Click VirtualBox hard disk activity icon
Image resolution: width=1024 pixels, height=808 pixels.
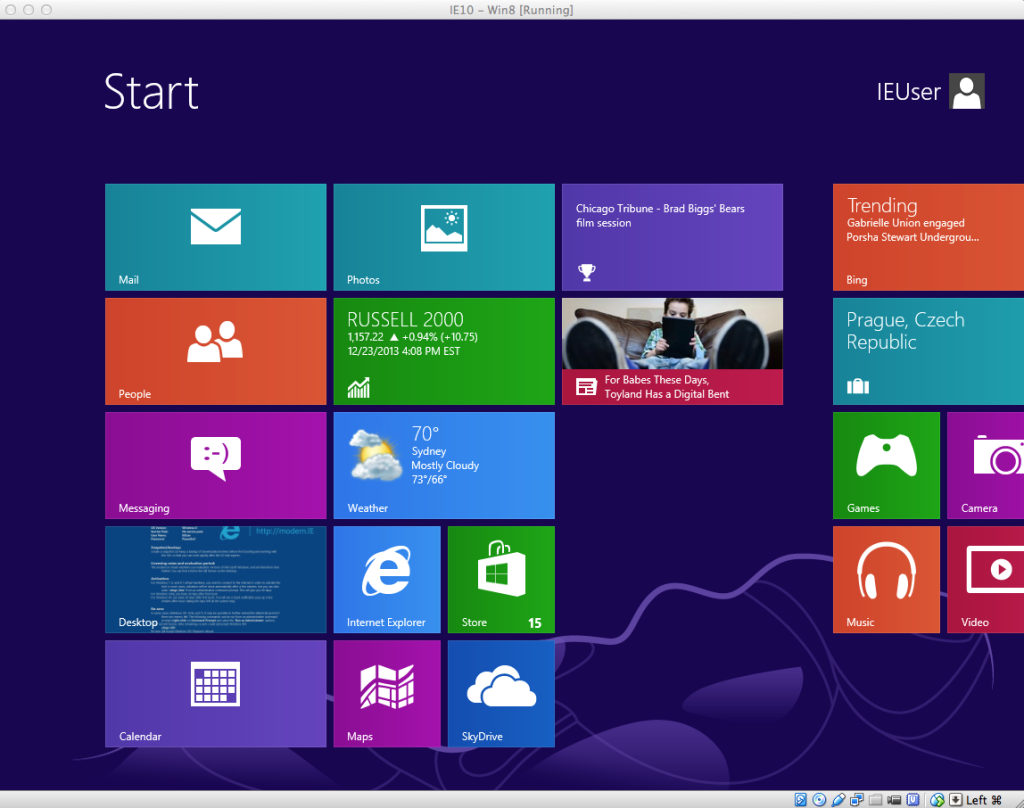tap(801, 800)
